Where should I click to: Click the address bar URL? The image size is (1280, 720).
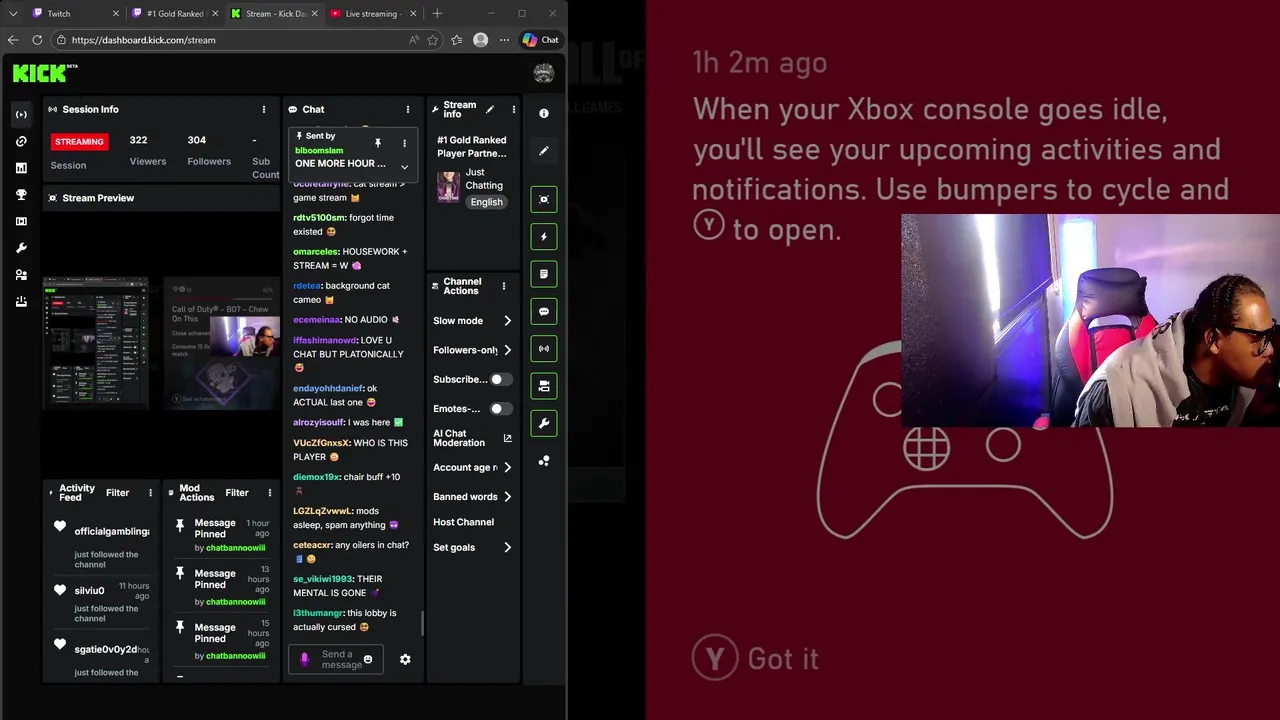(x=144, y=40)
